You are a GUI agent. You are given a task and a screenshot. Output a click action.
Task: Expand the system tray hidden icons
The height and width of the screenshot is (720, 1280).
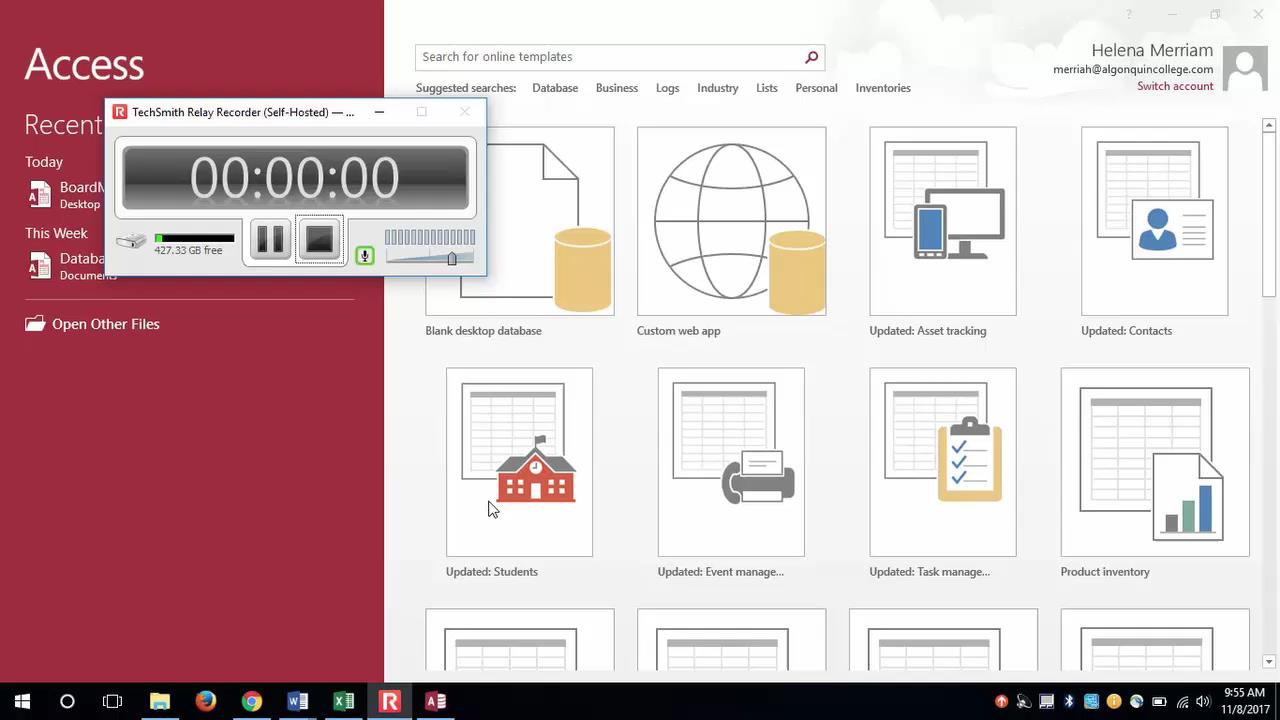(1001, 701)
